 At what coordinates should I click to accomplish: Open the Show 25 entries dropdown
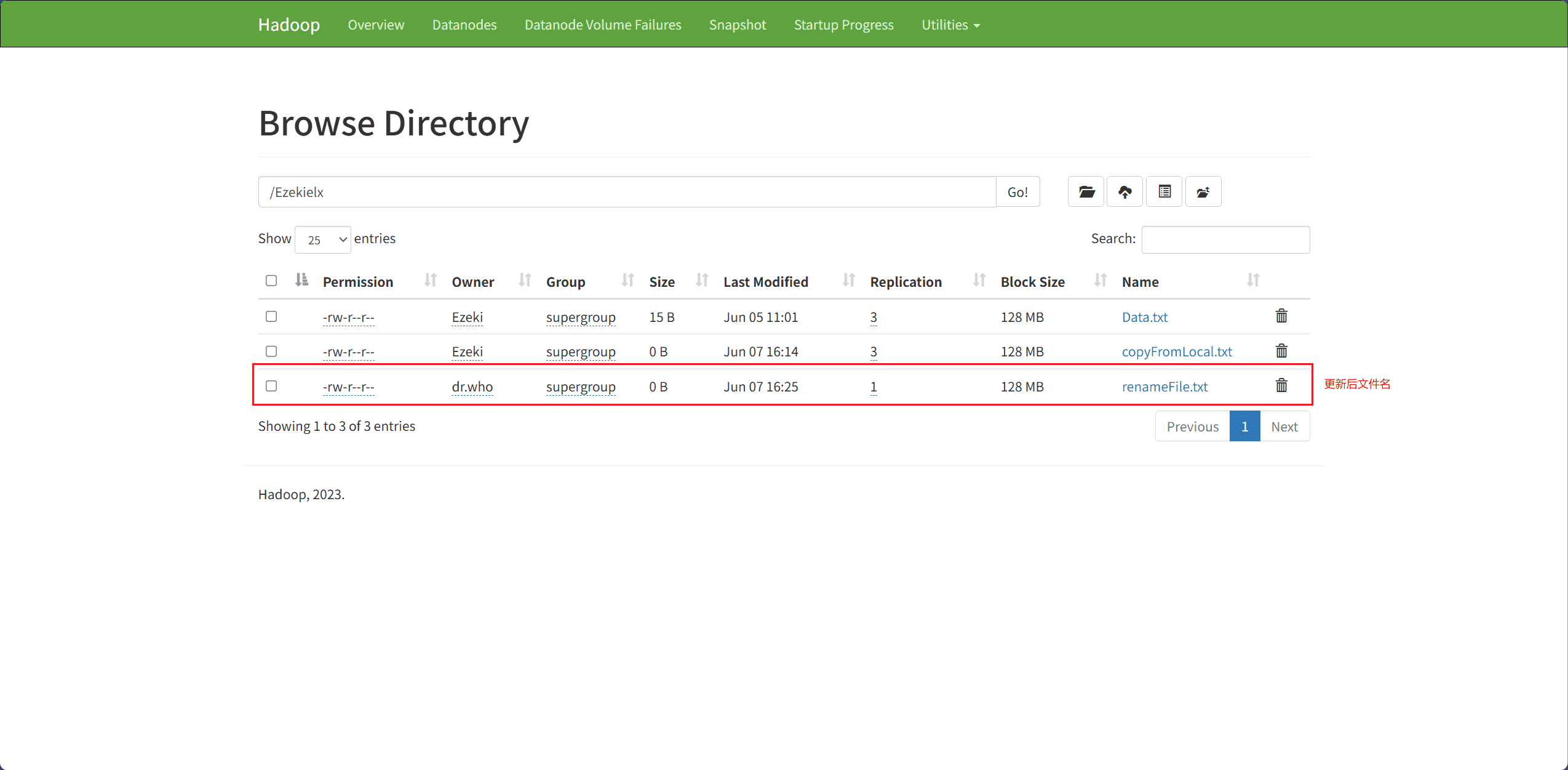(323, 239)
